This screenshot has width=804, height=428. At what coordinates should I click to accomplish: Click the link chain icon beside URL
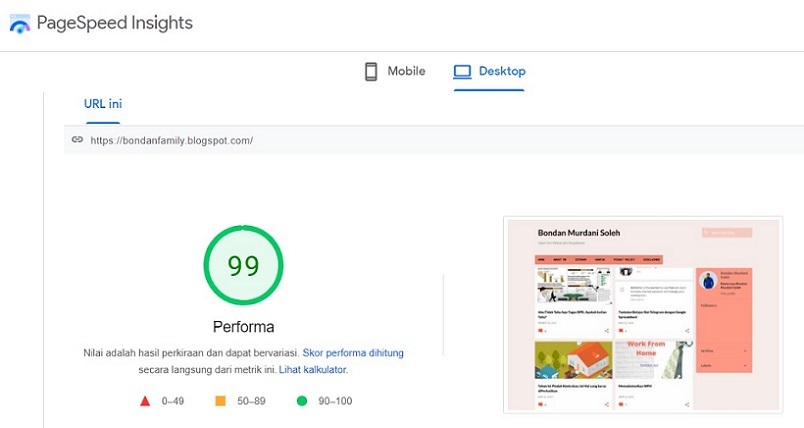click(77, 139)
